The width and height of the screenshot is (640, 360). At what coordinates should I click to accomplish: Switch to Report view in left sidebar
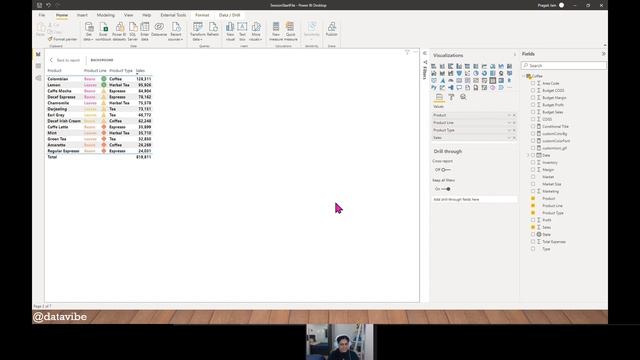[38, 54]
